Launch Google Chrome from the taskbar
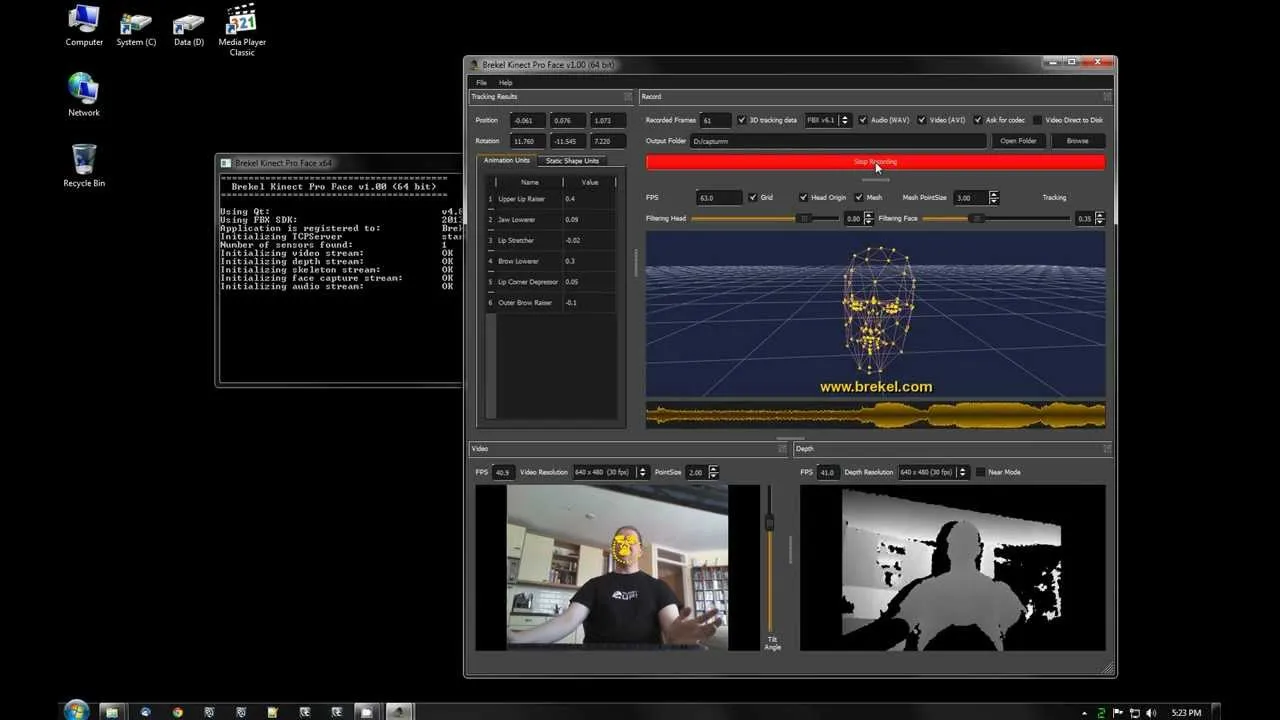The height and width of the screenshot is (720, 1280). (177, 712)
